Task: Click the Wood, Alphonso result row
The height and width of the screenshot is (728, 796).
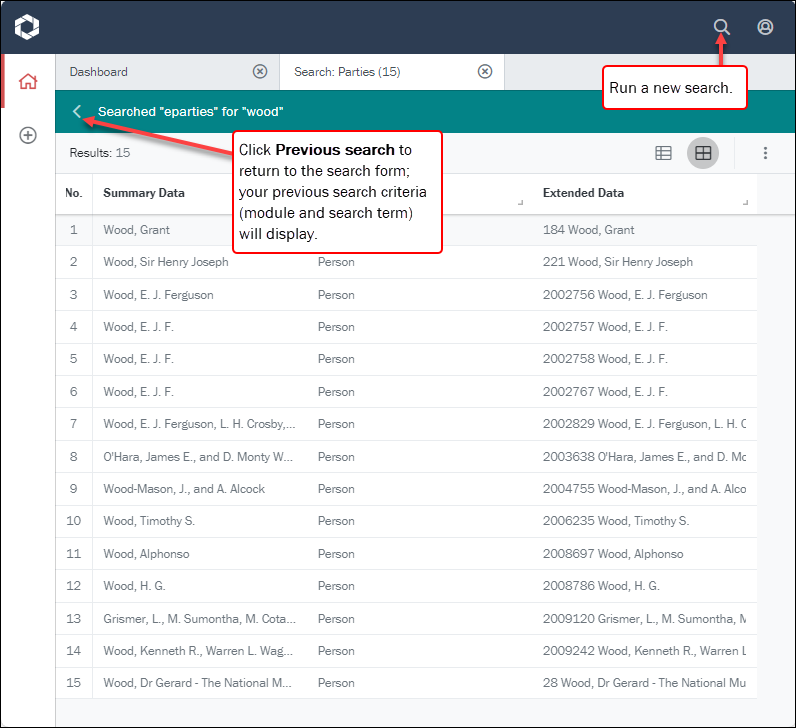Action: pyautogui.click(x=146, y=554)
